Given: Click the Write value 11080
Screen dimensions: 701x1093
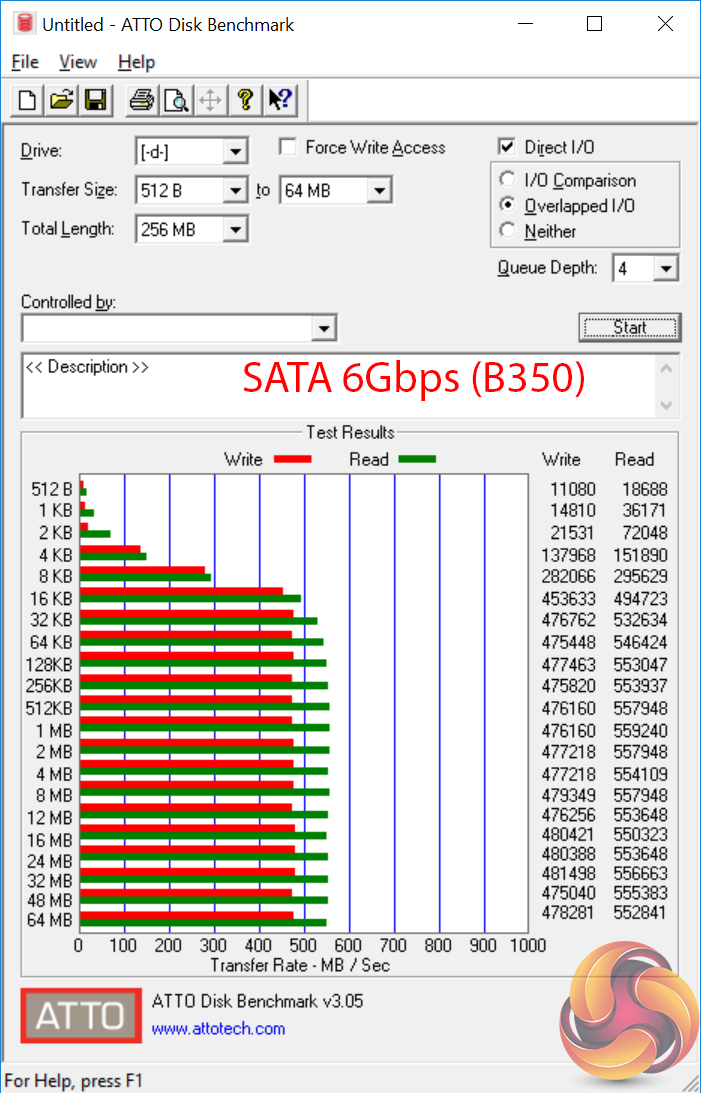Looking at the screenshot, I should (572, 489).
